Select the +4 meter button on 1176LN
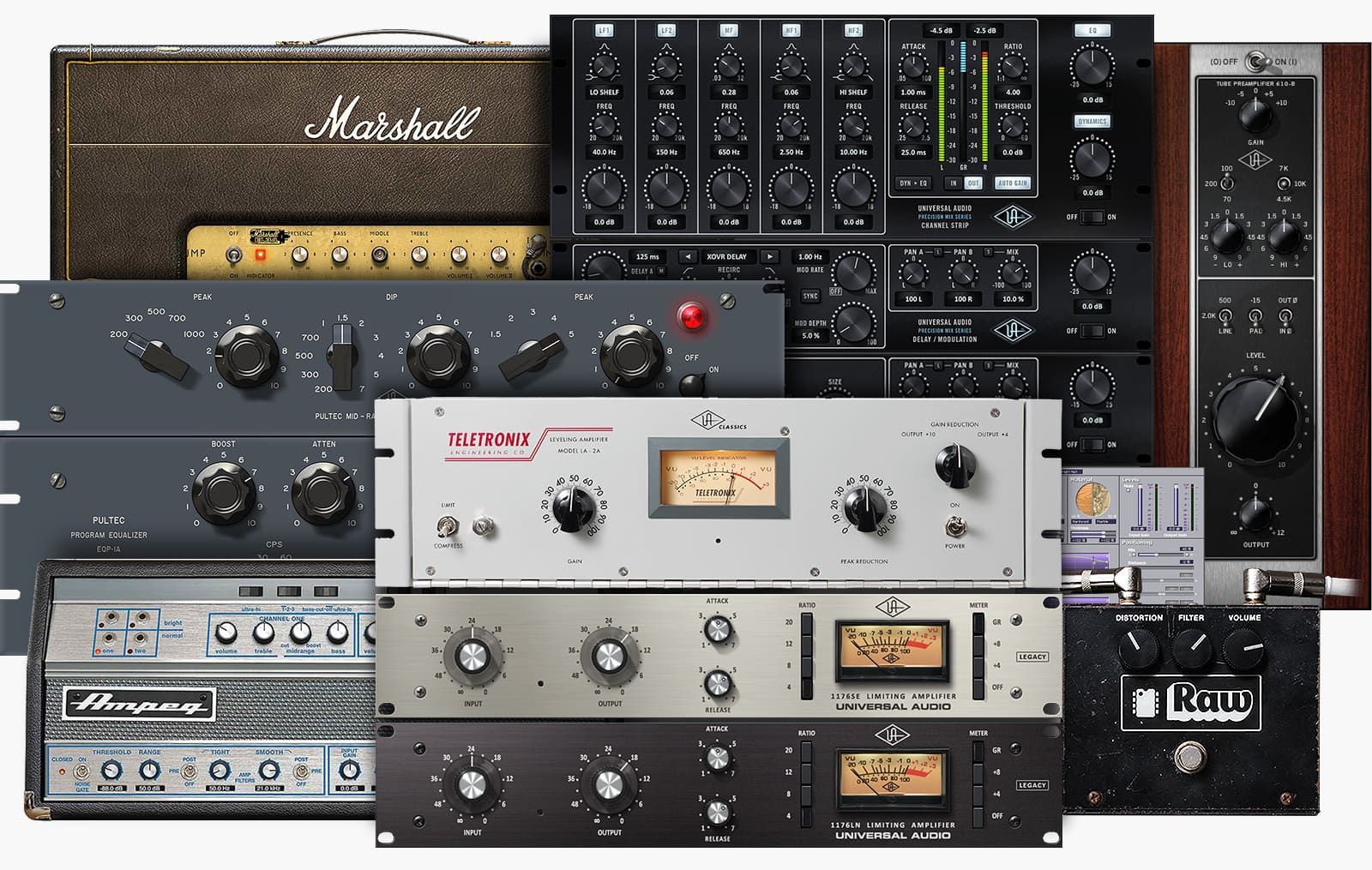 pos(978,794)
